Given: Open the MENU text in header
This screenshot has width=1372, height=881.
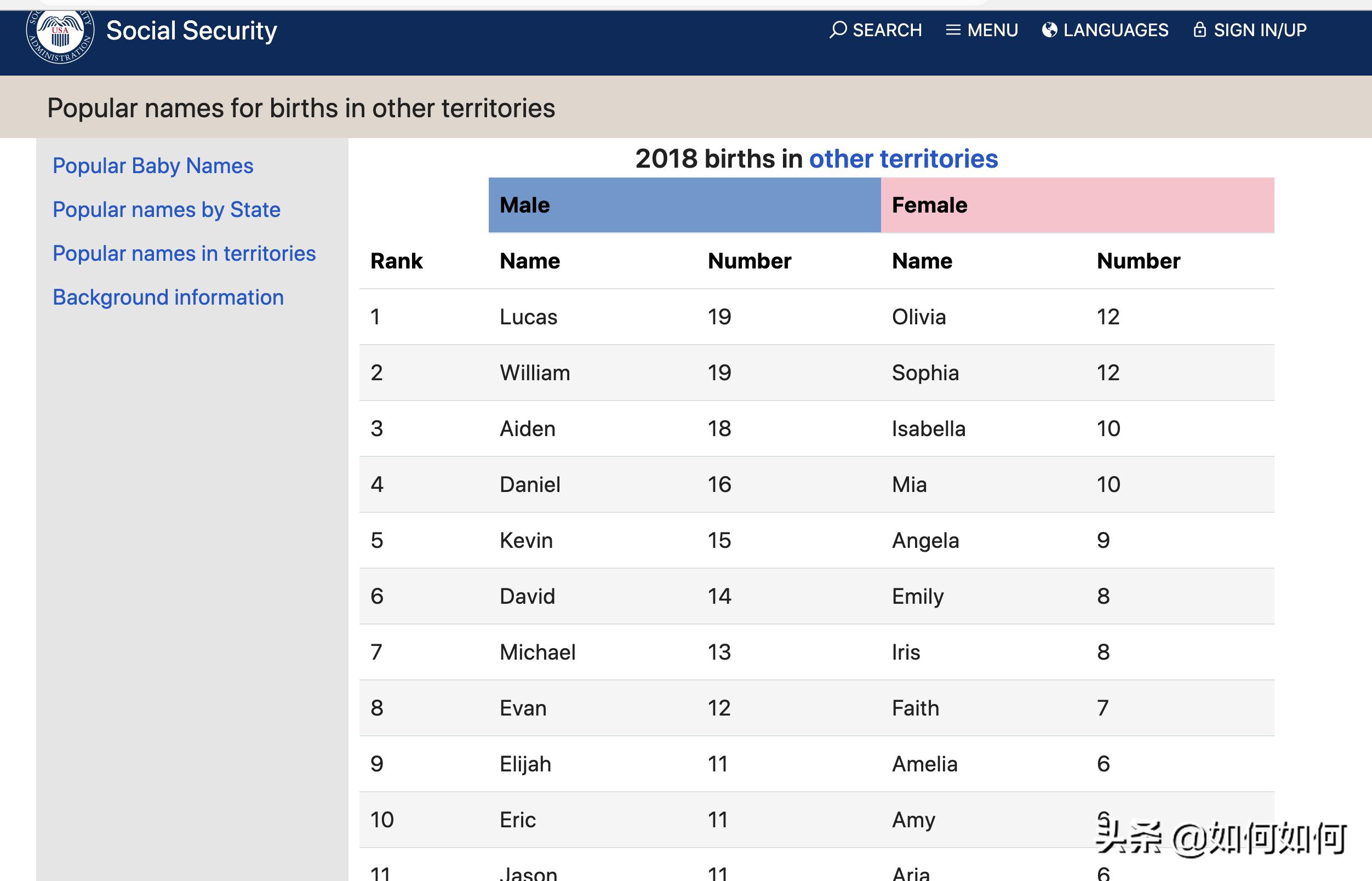Looking at the screenshot, I should [992, 30].
